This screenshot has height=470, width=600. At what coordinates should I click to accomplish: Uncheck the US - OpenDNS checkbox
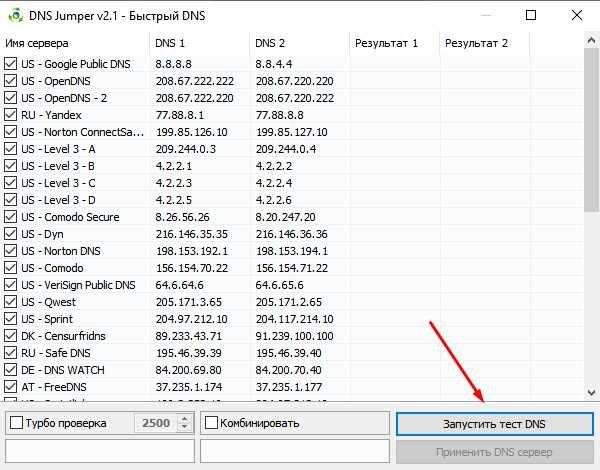tap(10, 81)
